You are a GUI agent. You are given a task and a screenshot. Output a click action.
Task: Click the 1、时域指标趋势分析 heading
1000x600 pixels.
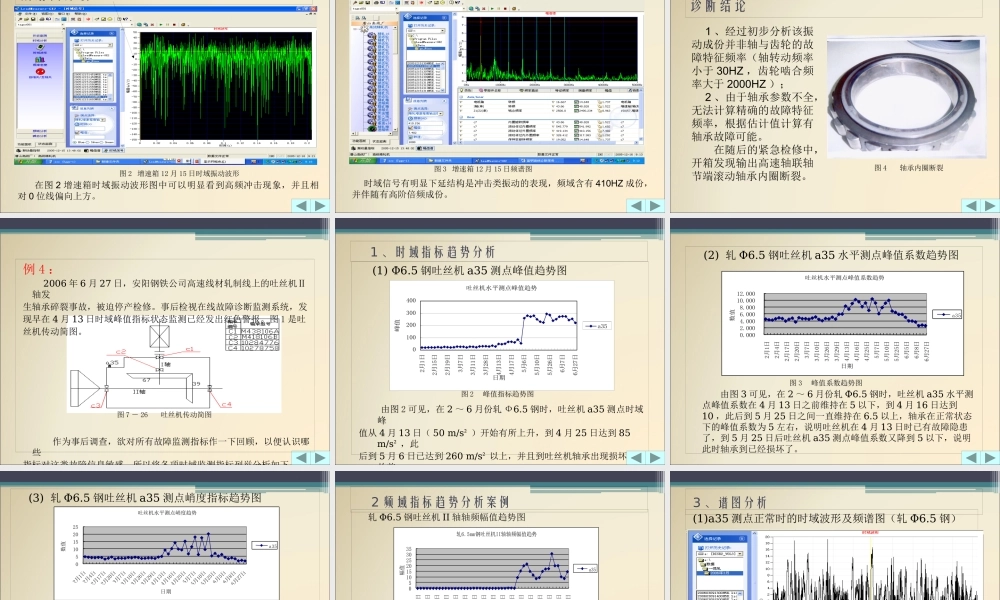pos(432,252)
